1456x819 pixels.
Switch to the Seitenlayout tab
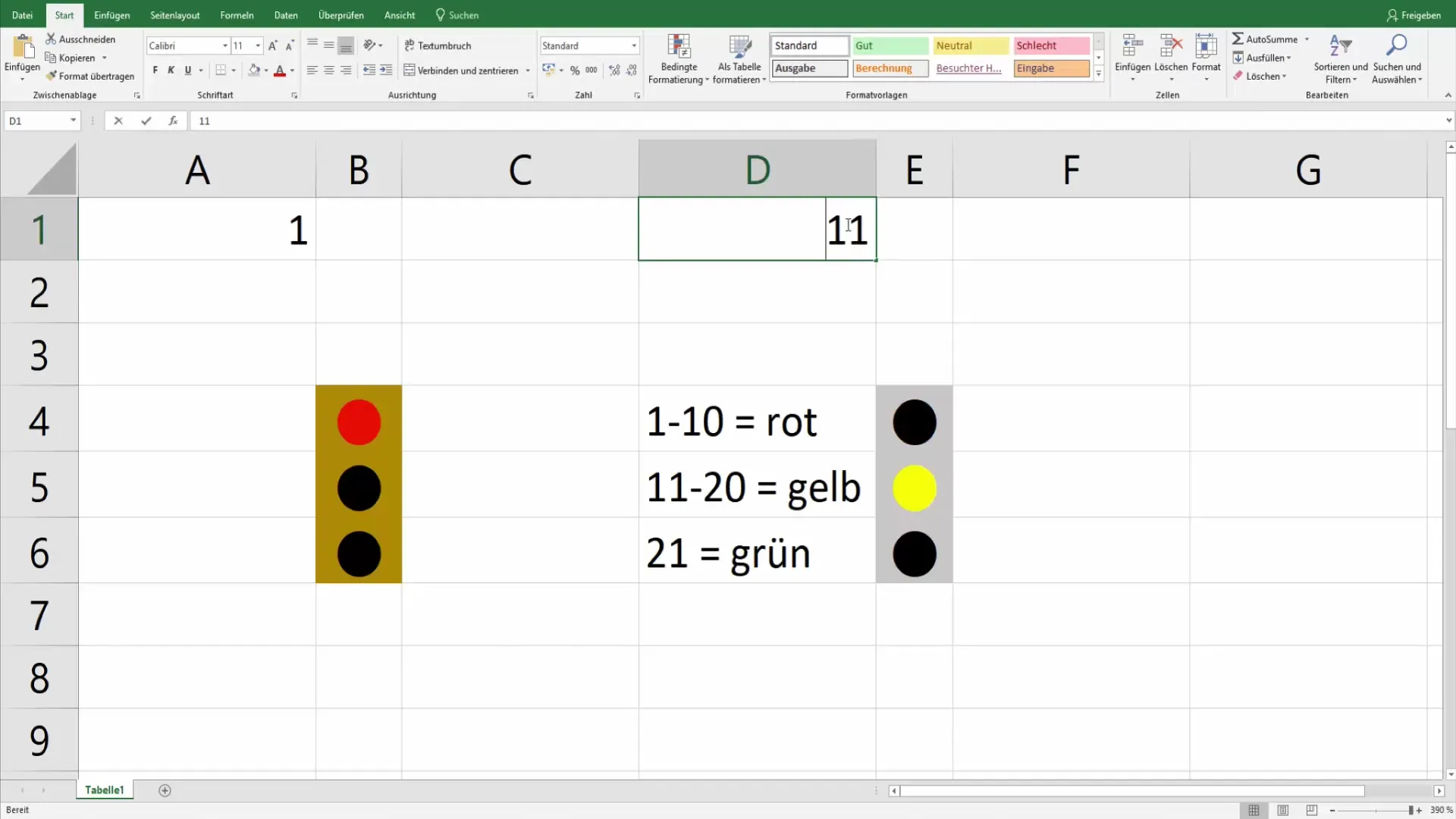click(x=174, y=15)
